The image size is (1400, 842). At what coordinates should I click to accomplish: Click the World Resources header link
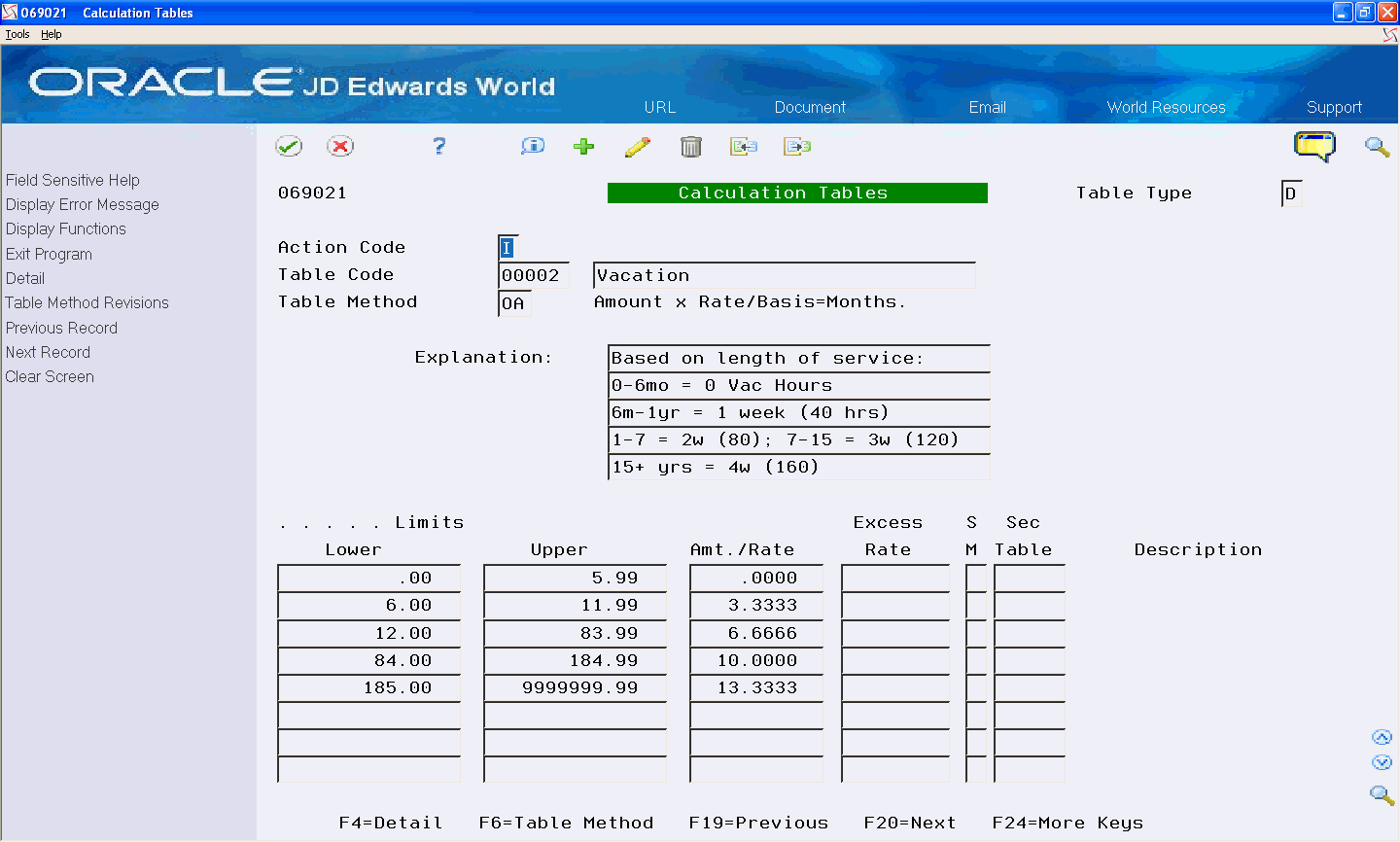(1166, 107)
